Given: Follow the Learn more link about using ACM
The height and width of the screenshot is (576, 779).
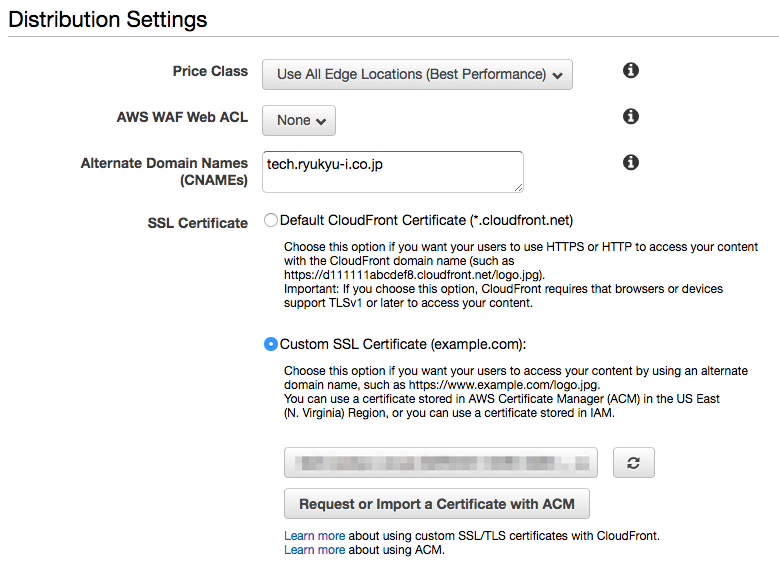Looking at the screenshot, I should click(314, 550).
